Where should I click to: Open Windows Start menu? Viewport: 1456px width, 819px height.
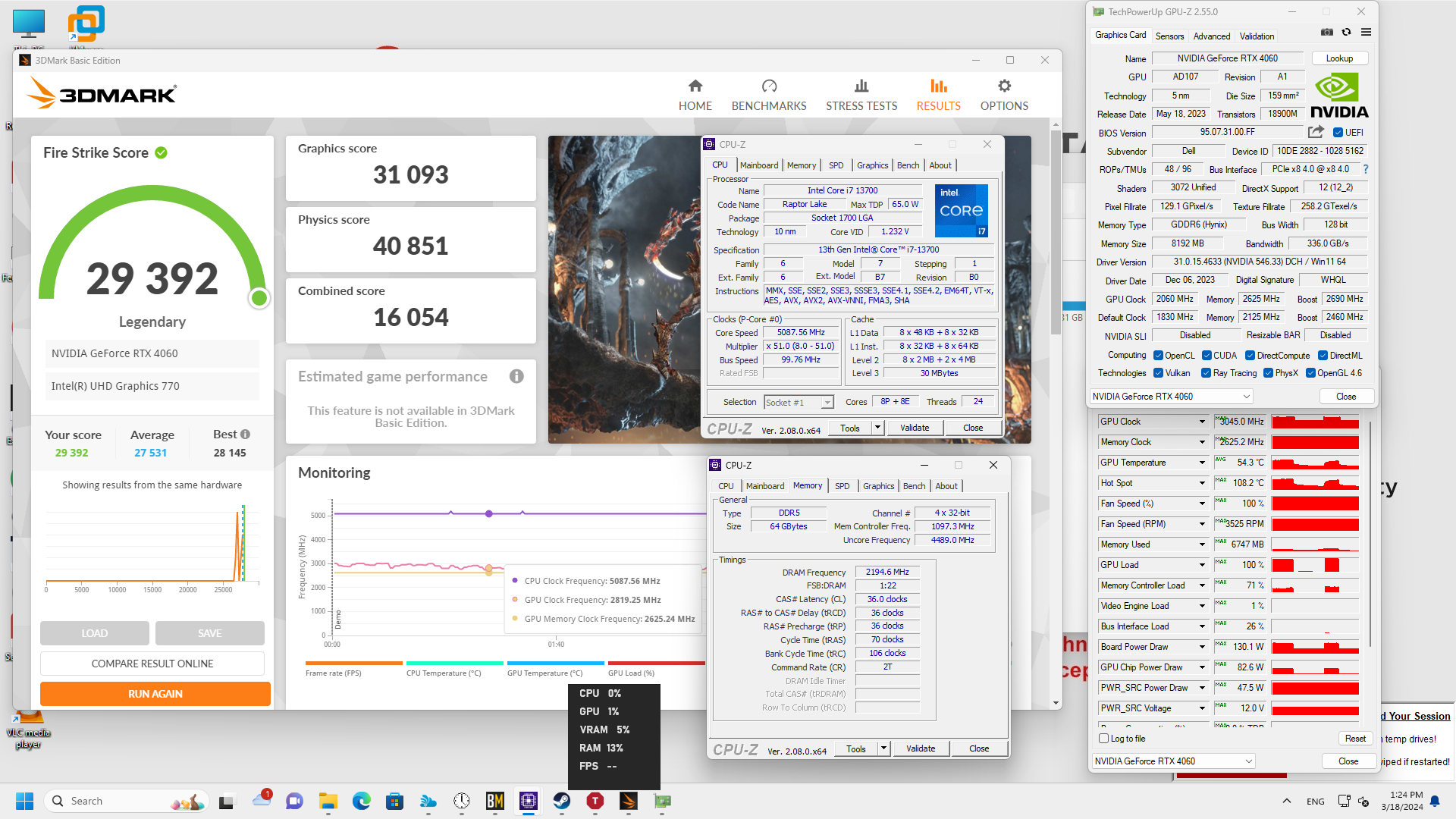[x=24, y=801]
